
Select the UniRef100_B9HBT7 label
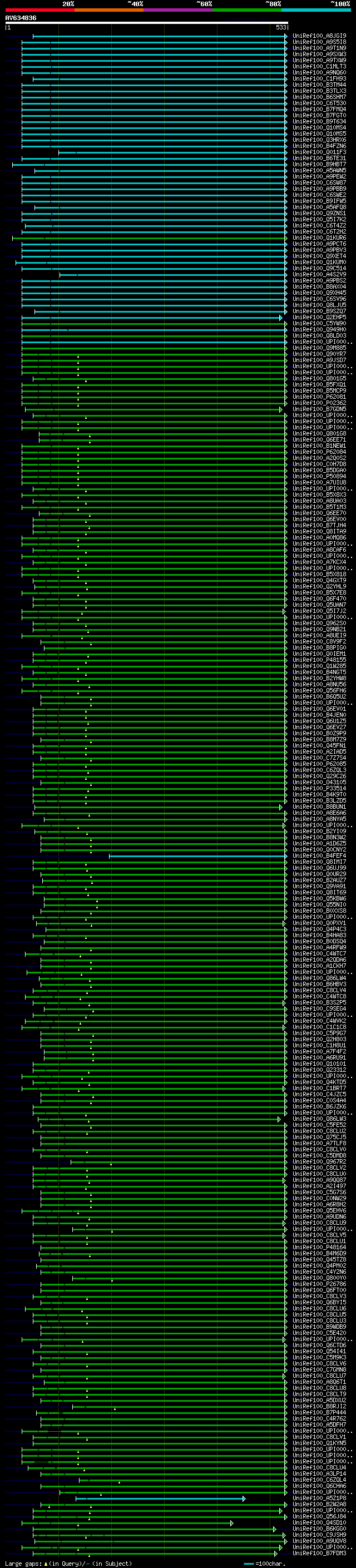tap(319, 164)
